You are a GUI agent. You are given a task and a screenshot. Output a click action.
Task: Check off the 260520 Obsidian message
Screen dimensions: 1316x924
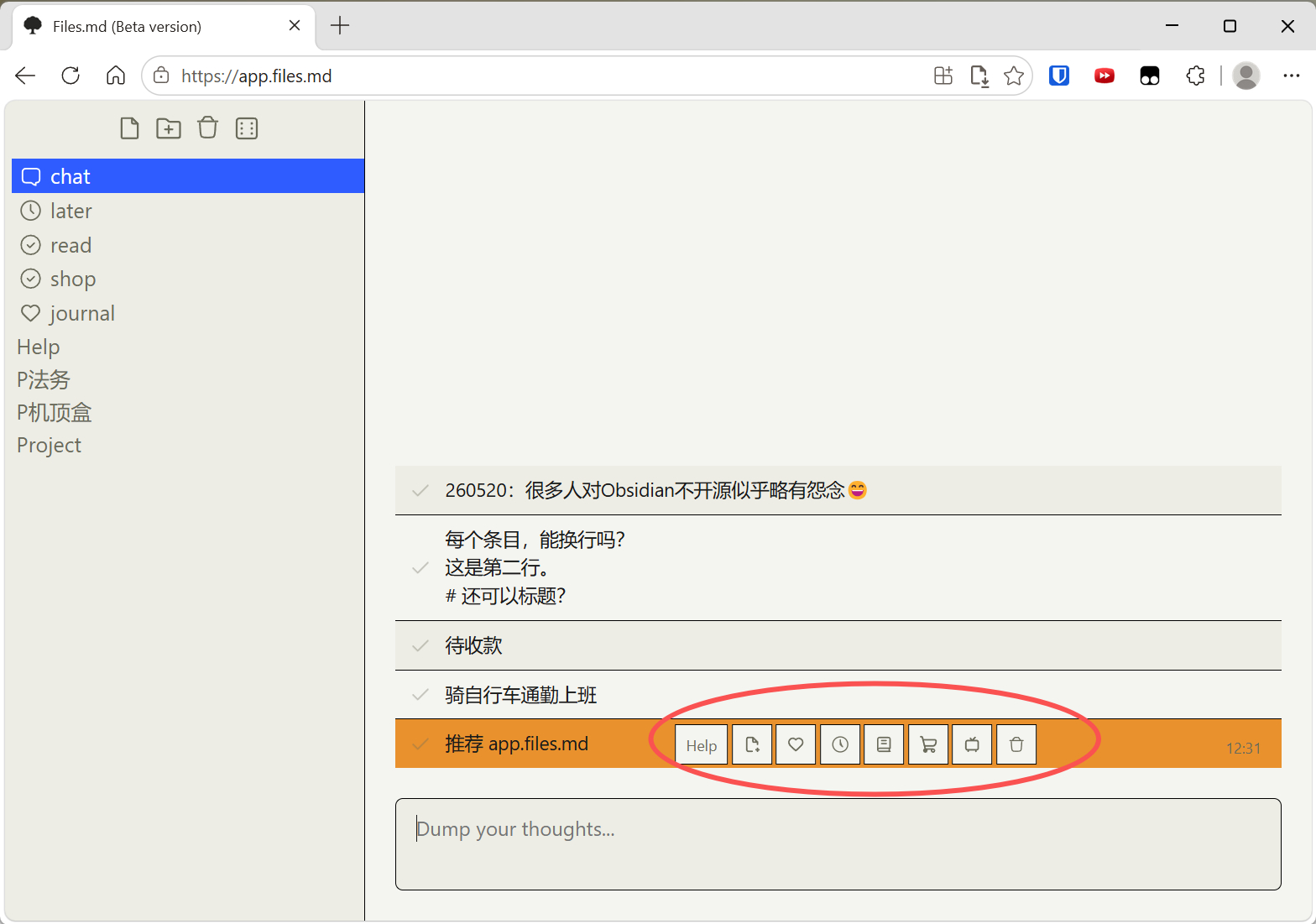(420, 490)
